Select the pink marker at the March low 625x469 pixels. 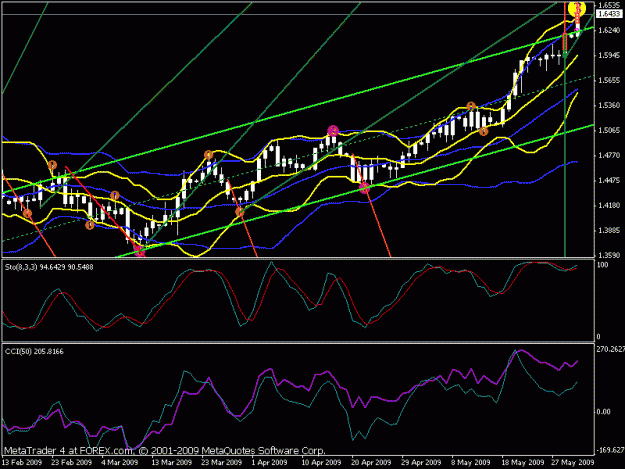(139, 251)
